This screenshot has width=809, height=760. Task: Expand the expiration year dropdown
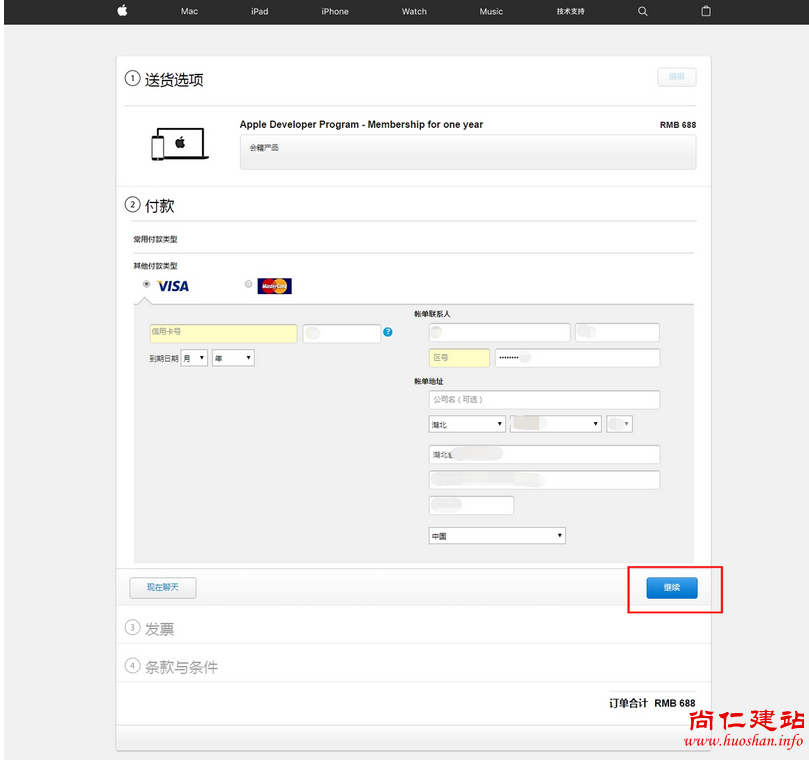pyautogui.click(x=233, y=358)
